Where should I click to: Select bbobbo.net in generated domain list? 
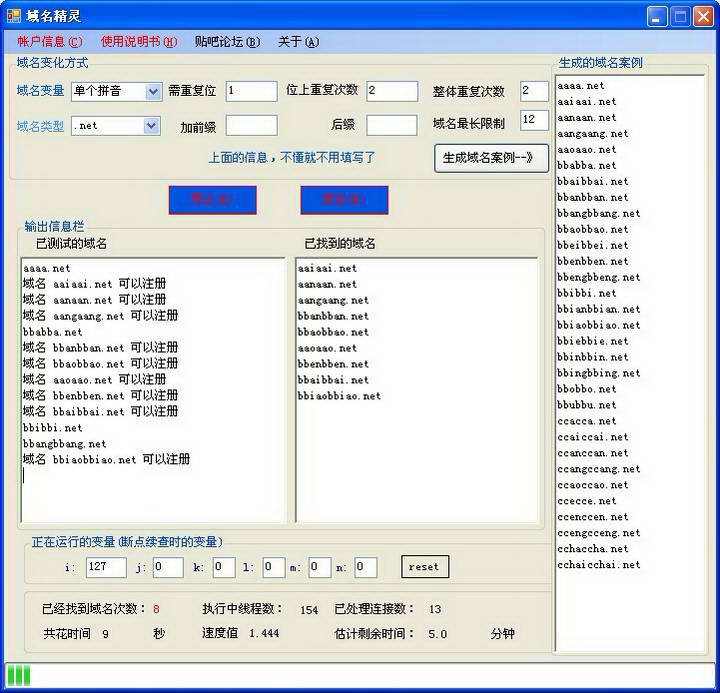[x=586, y=389]
